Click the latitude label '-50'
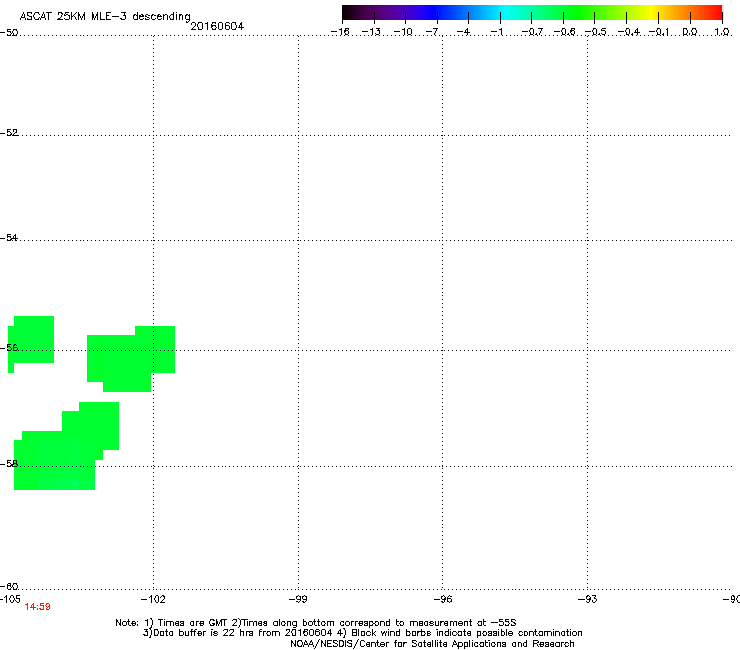The image size is (740, 650). (x=9, y=33)
